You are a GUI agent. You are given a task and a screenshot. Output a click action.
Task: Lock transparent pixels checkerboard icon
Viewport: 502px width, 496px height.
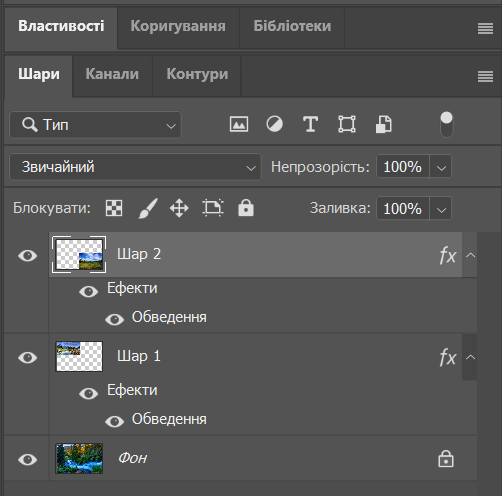(114, 208)
